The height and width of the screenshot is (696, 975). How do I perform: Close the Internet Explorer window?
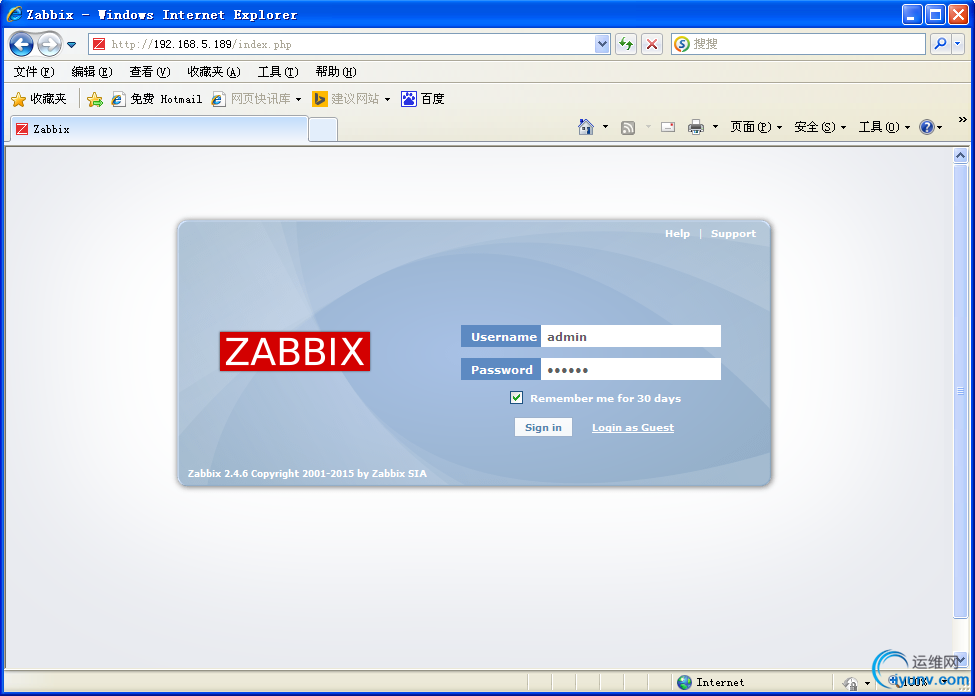click(x=958, y=14)
